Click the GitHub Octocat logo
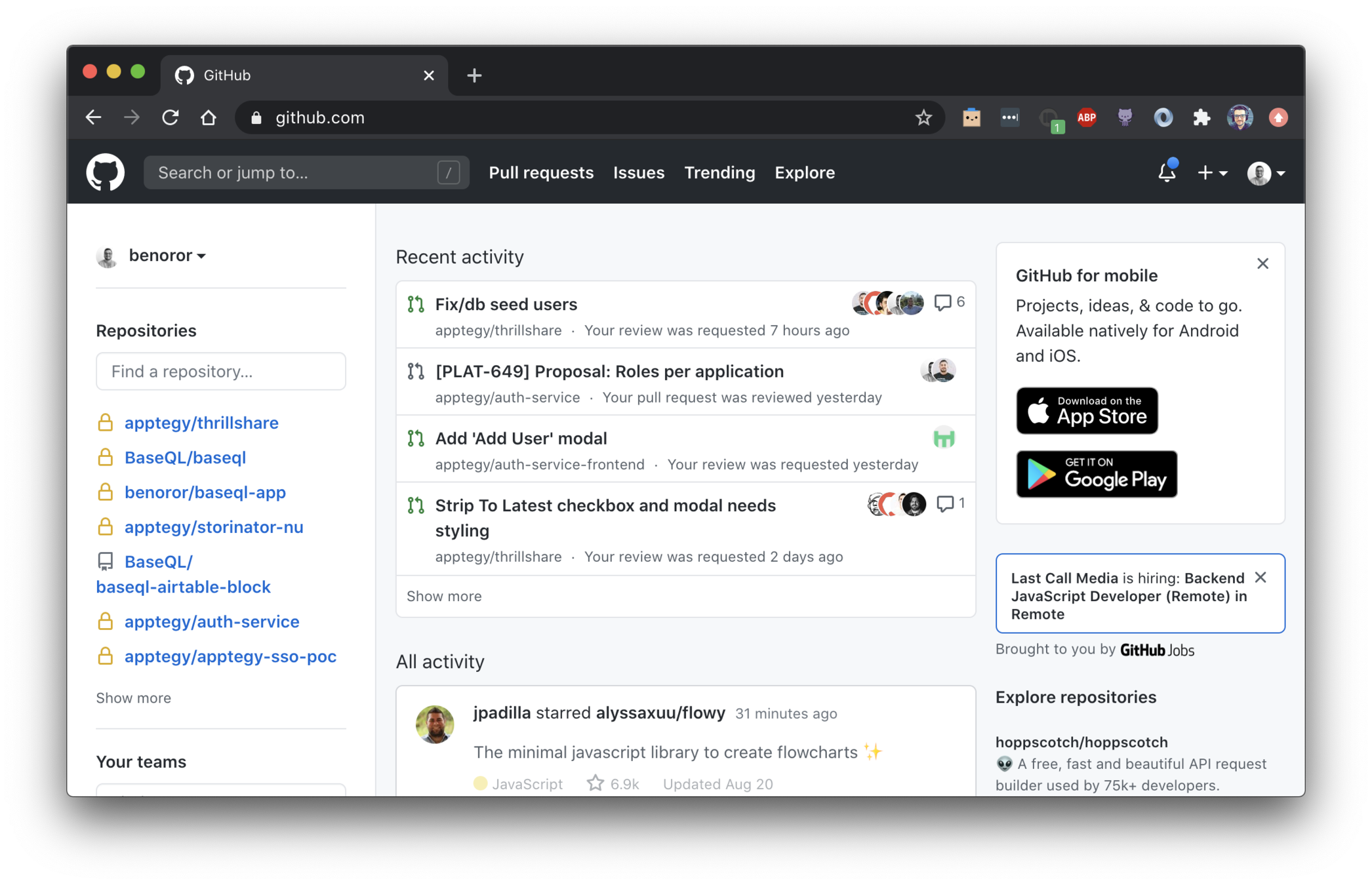This screenshot has height=885, width=1372. (105, 172)
